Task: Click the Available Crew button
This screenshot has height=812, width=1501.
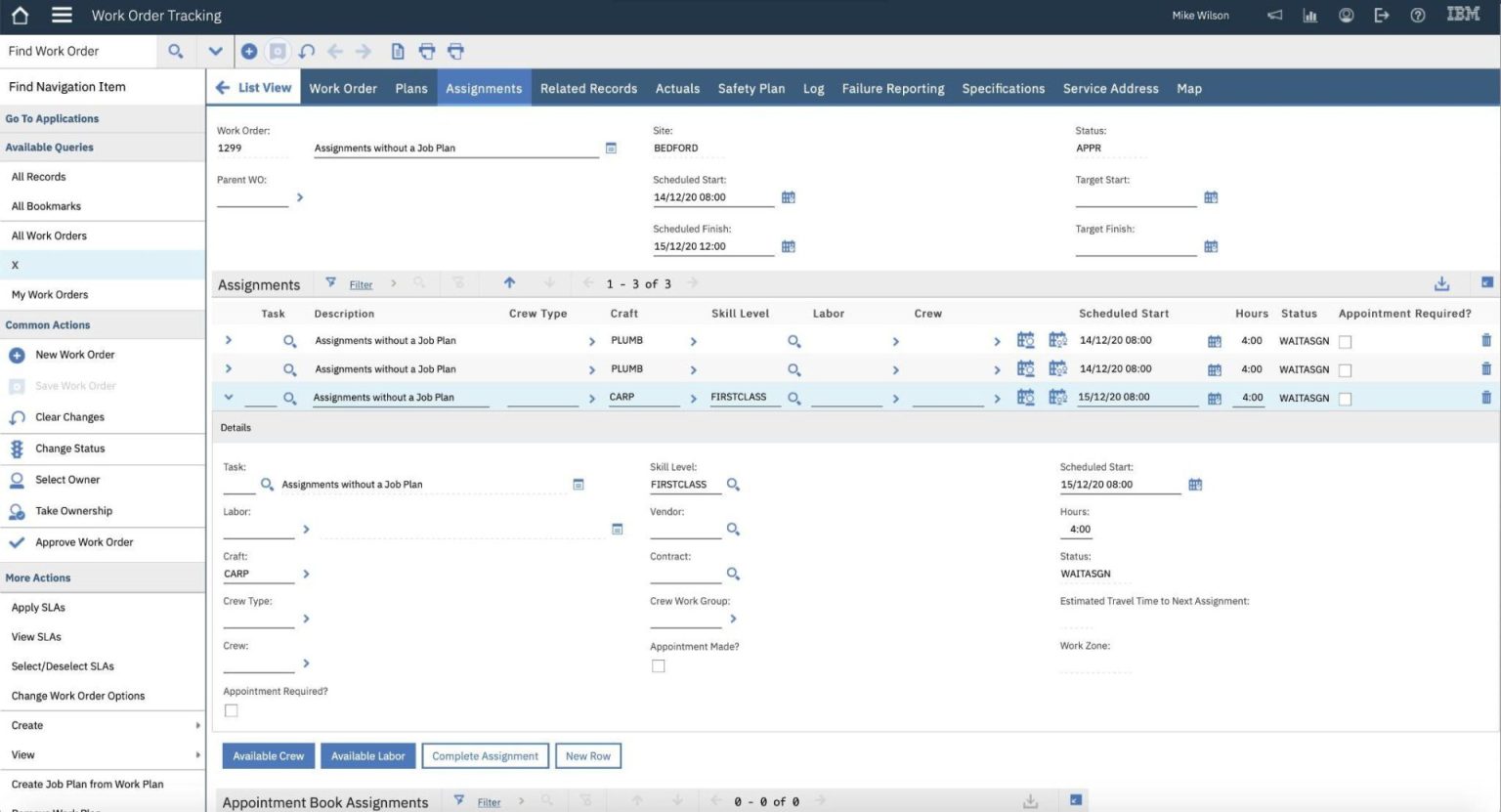Action: (268, 755)
